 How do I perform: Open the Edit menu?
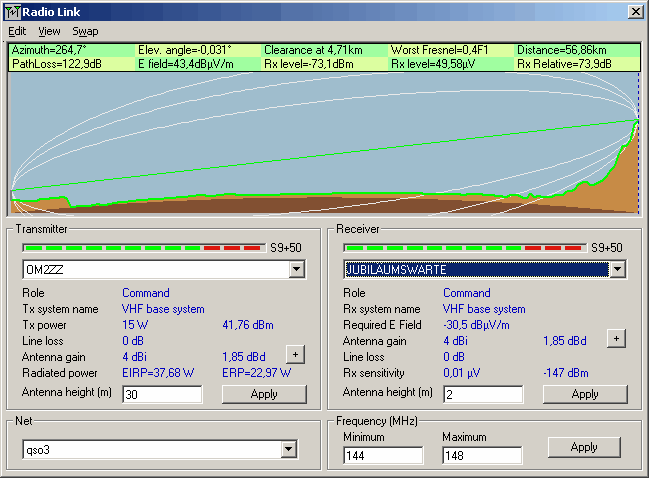click(x=17, y=31)
